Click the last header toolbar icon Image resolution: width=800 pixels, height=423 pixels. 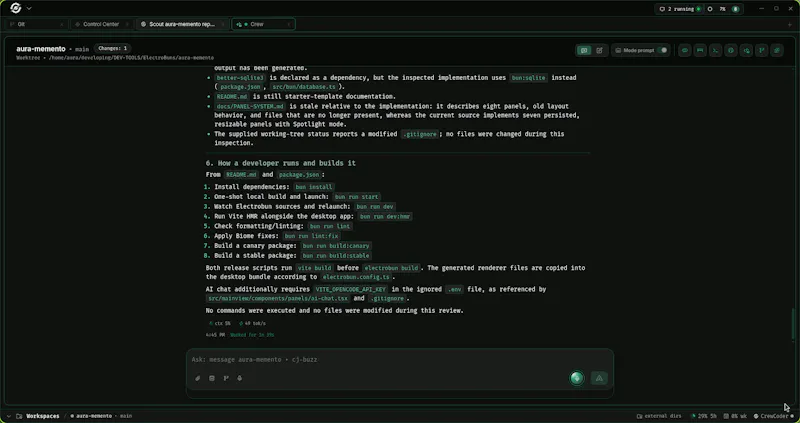[x=777, y=50]
